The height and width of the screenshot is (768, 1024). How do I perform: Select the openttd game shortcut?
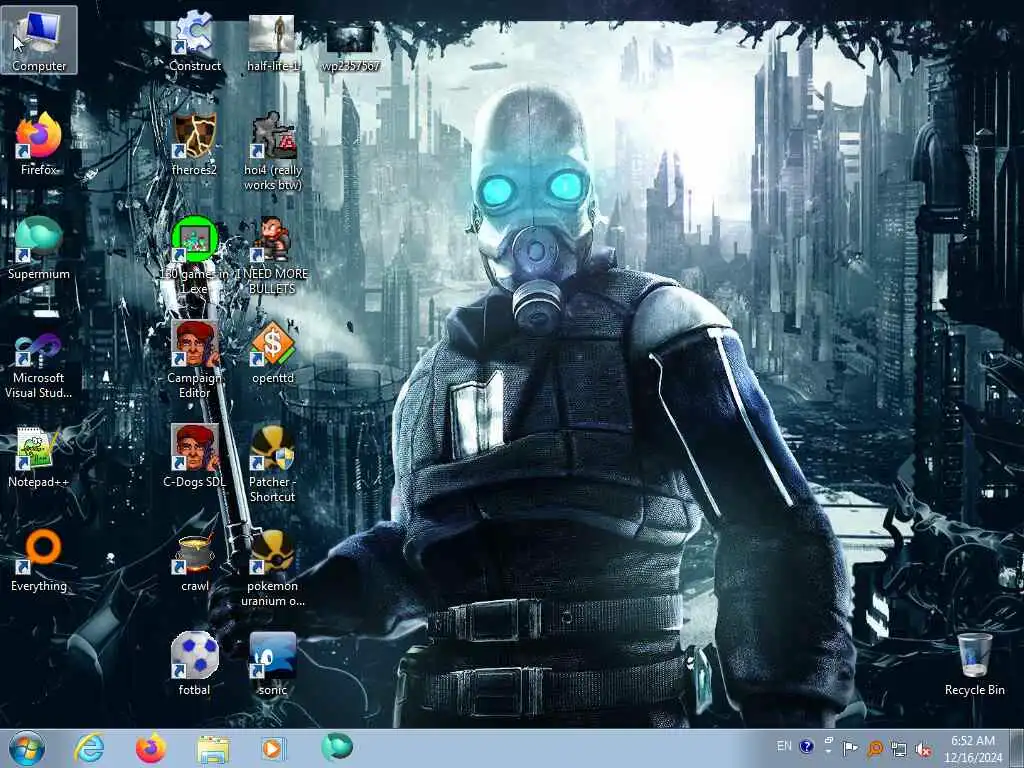point(272,353)
